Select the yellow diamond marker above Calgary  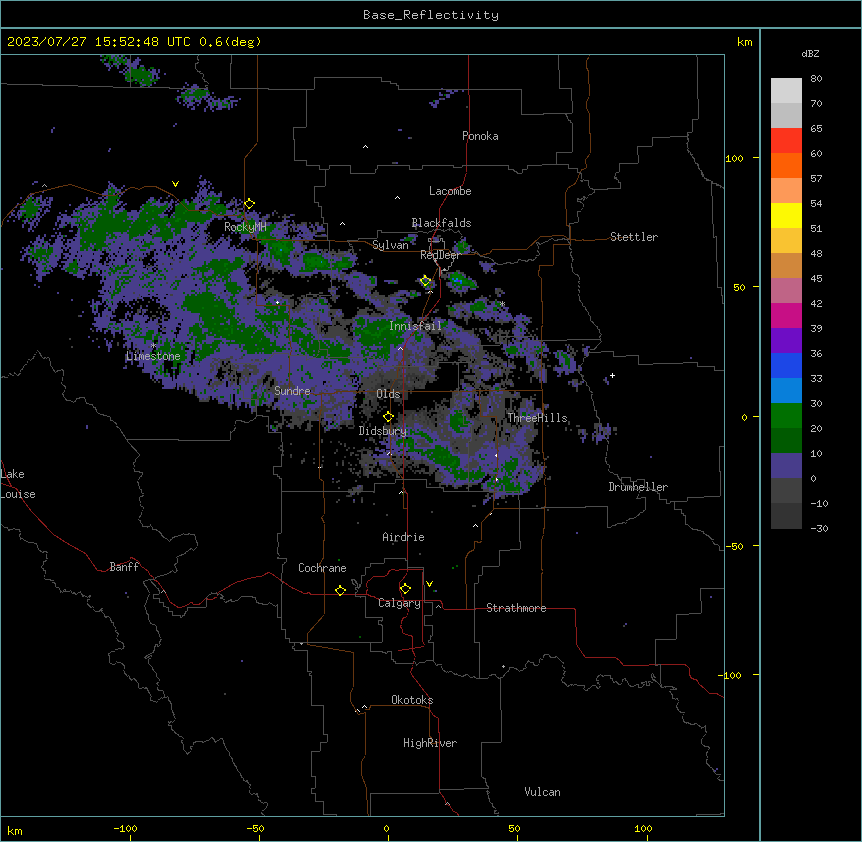[405, 589]
